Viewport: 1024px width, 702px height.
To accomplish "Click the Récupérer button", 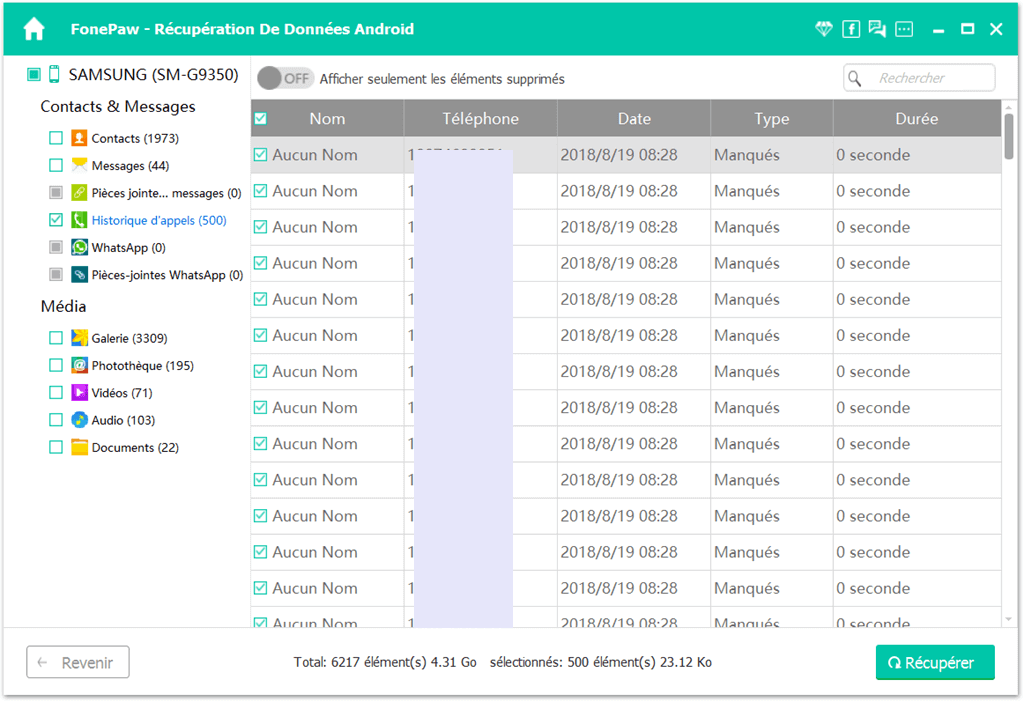I will click(x=935, y=662).
